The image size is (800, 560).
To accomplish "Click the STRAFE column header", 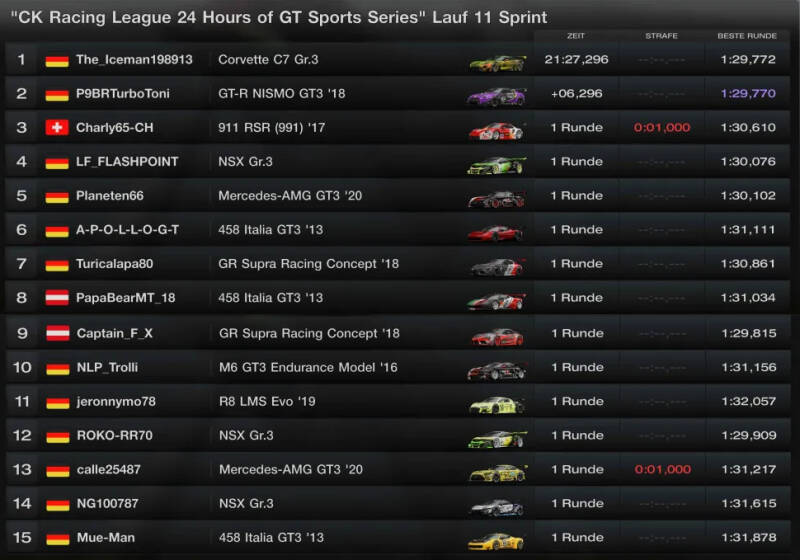I will (661, 36).
